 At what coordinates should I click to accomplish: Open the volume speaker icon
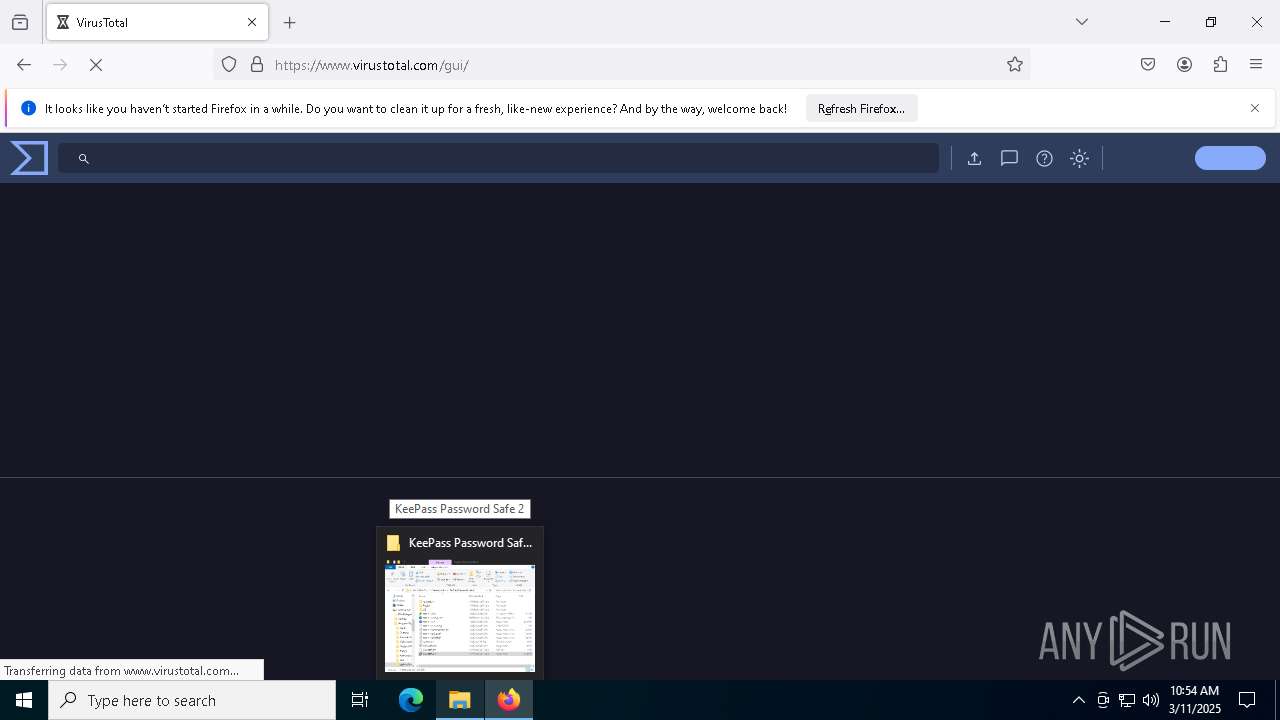click(1151, 700)
